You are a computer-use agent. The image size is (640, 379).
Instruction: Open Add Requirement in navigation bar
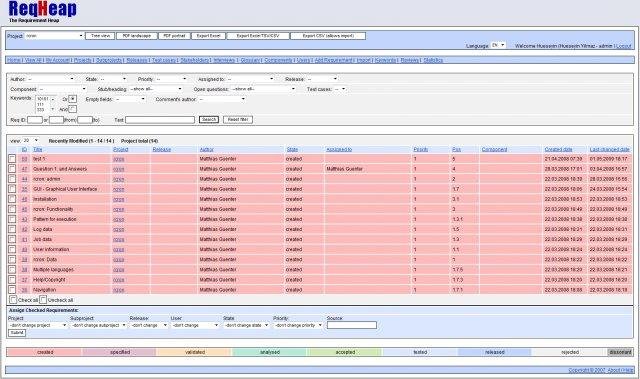(333, 60)
